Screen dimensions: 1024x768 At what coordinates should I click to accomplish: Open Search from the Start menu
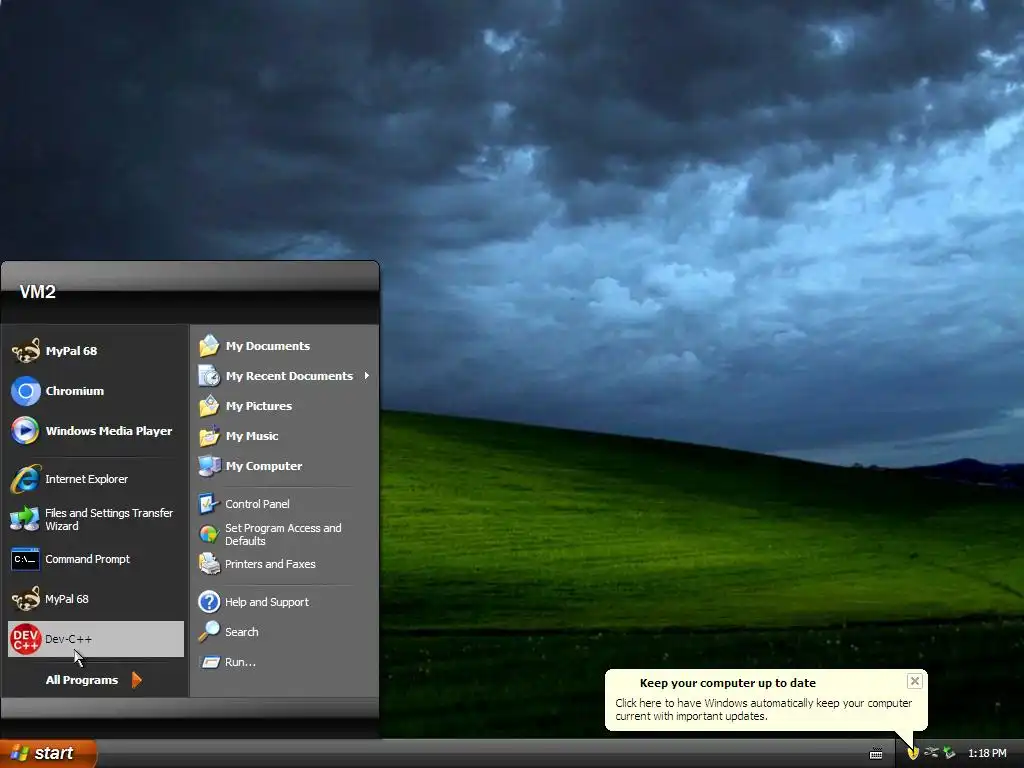point(284,632)
